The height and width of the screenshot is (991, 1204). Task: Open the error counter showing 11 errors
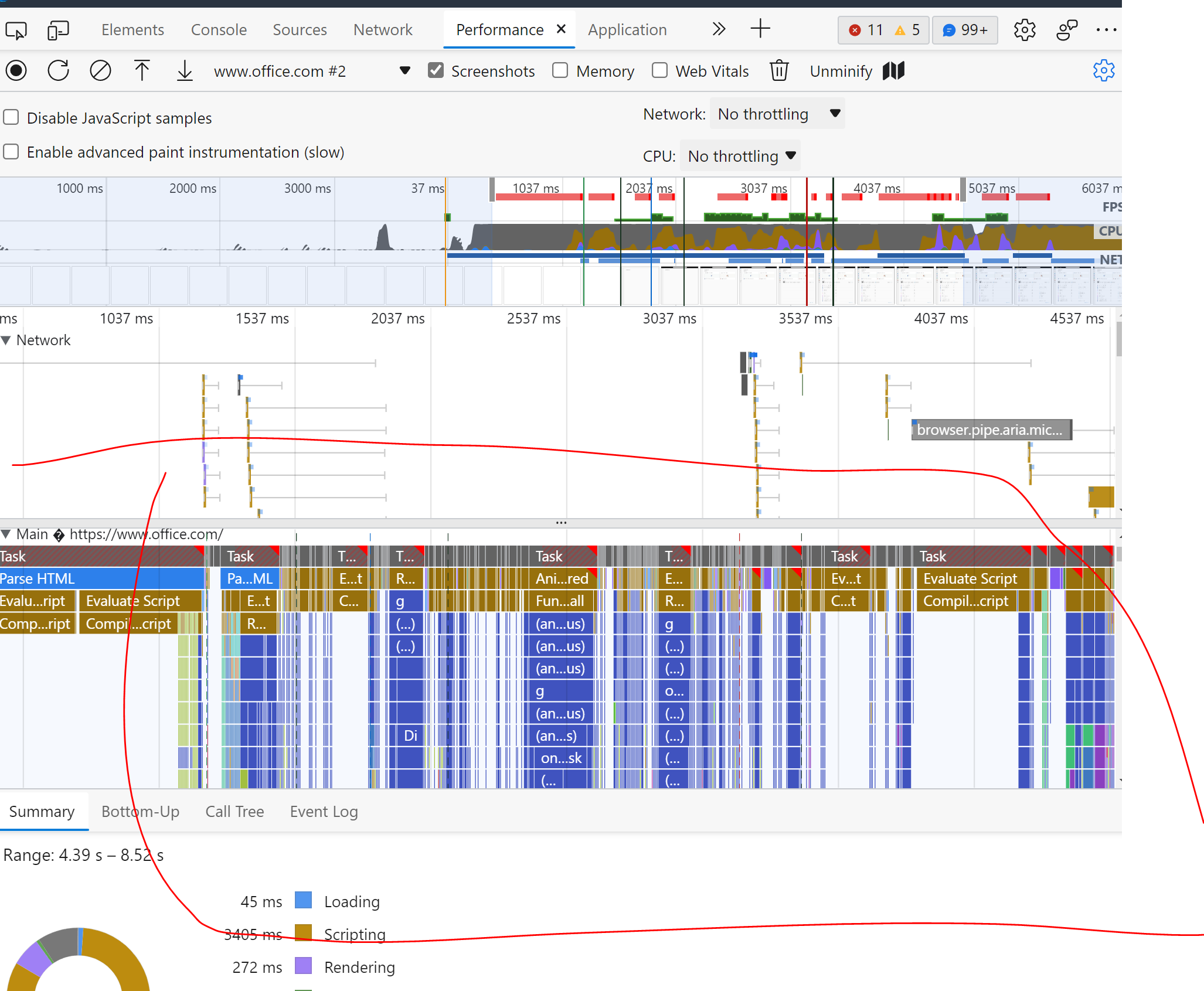coord(866,29)
